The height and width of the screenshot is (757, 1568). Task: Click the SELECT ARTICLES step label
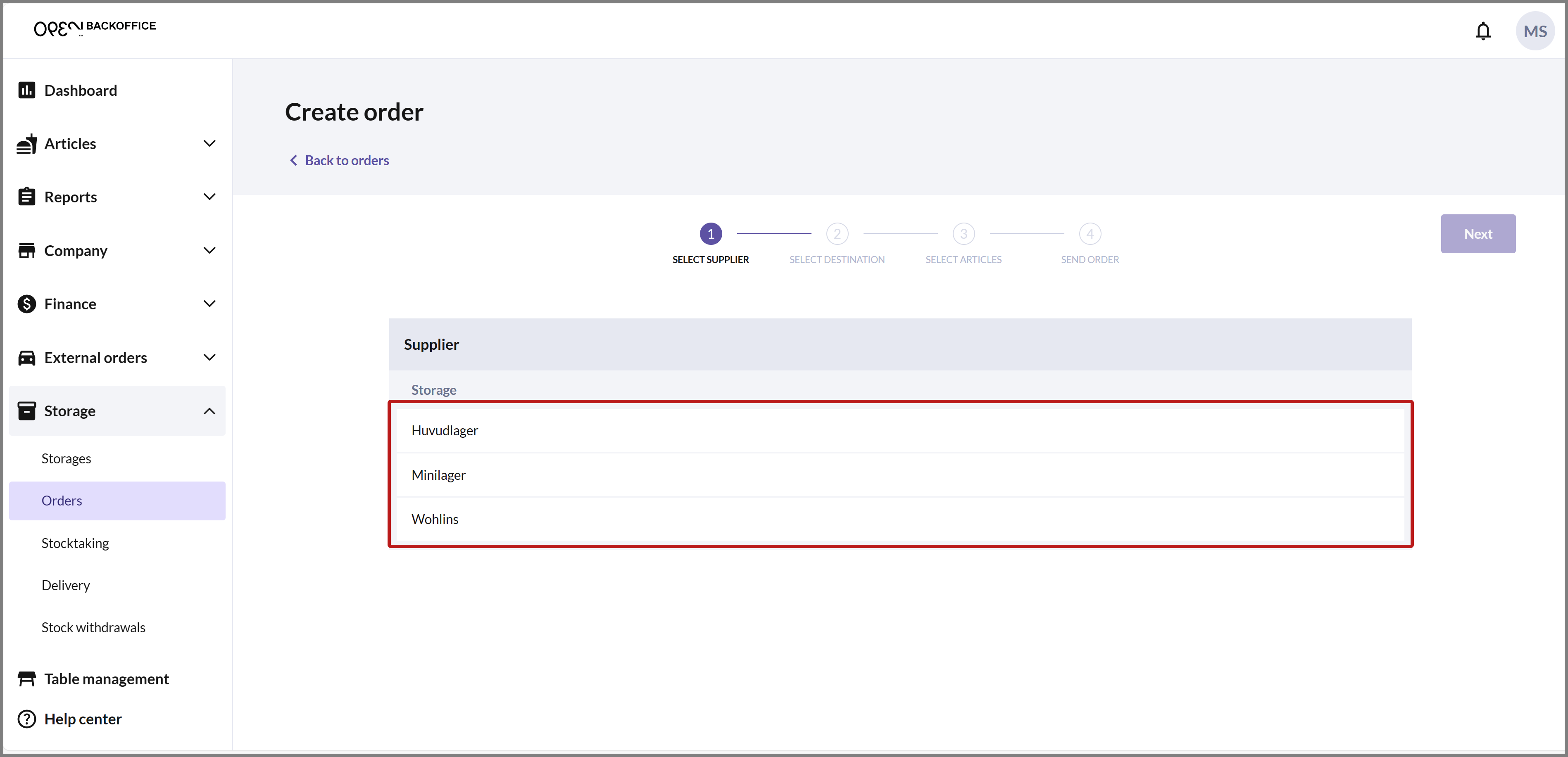[964, 259]
